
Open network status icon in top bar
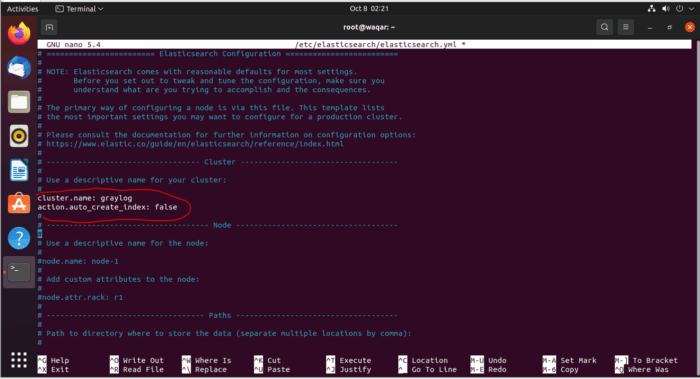coord(652,8)
